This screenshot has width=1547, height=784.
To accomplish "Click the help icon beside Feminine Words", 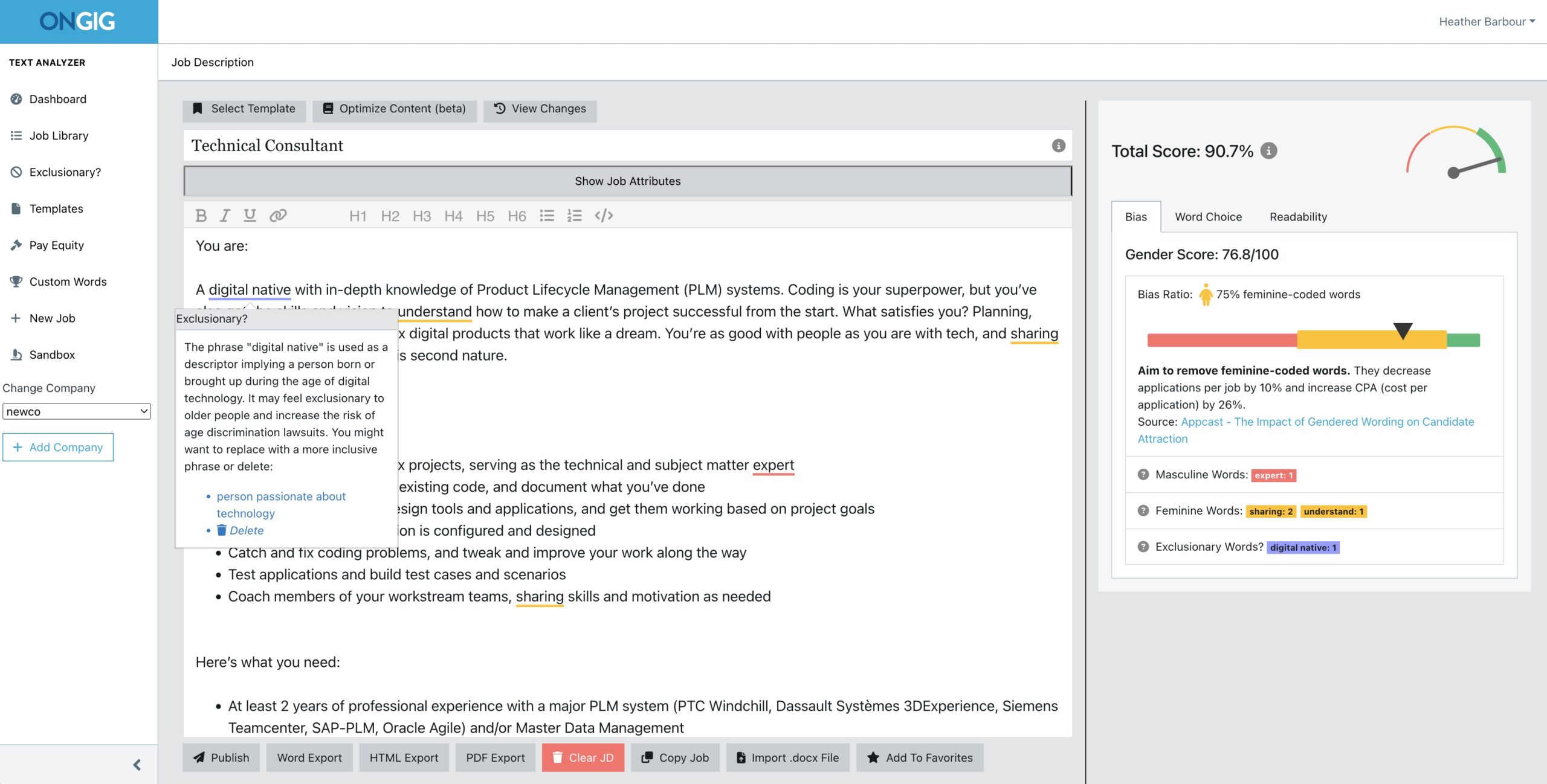I will pyautogui.click(x=1143, y=511).
